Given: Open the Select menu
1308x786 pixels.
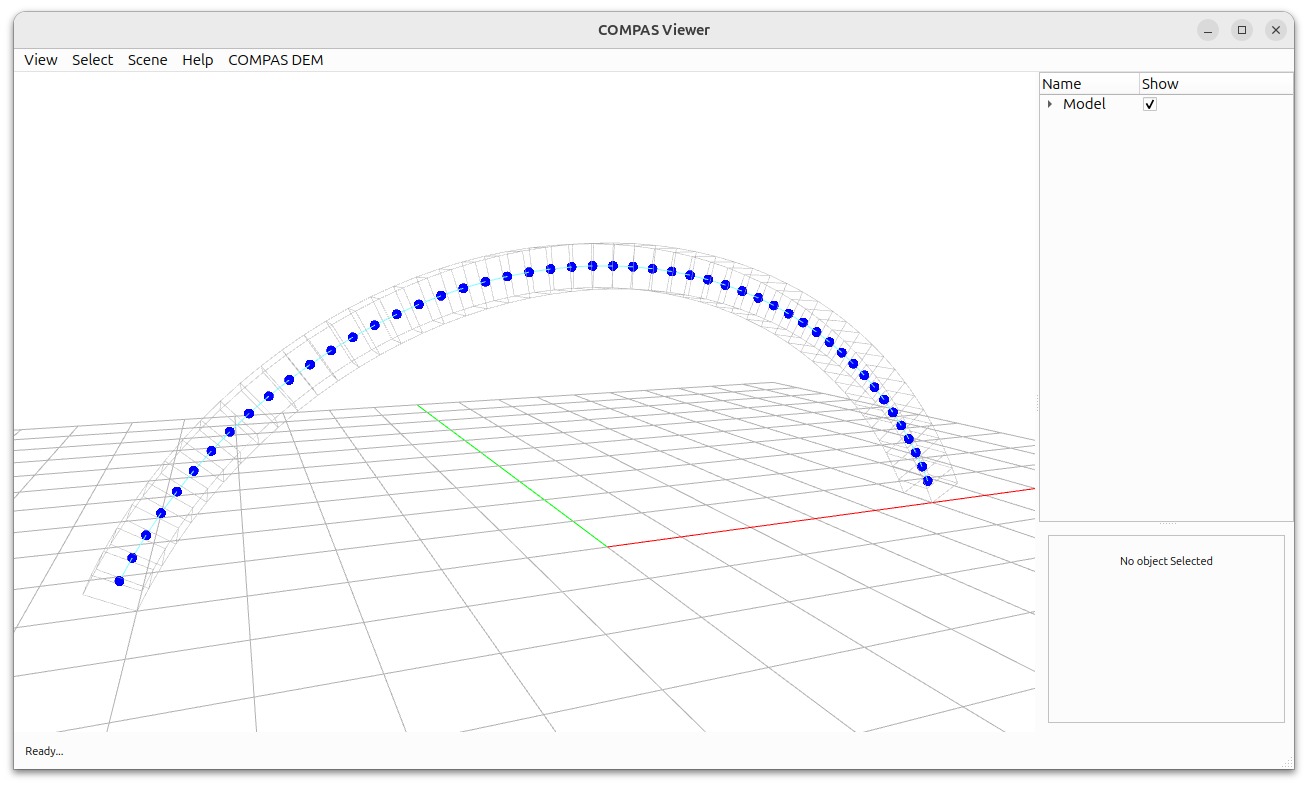Looking at the screenshot, I should [x=92, y=60].
